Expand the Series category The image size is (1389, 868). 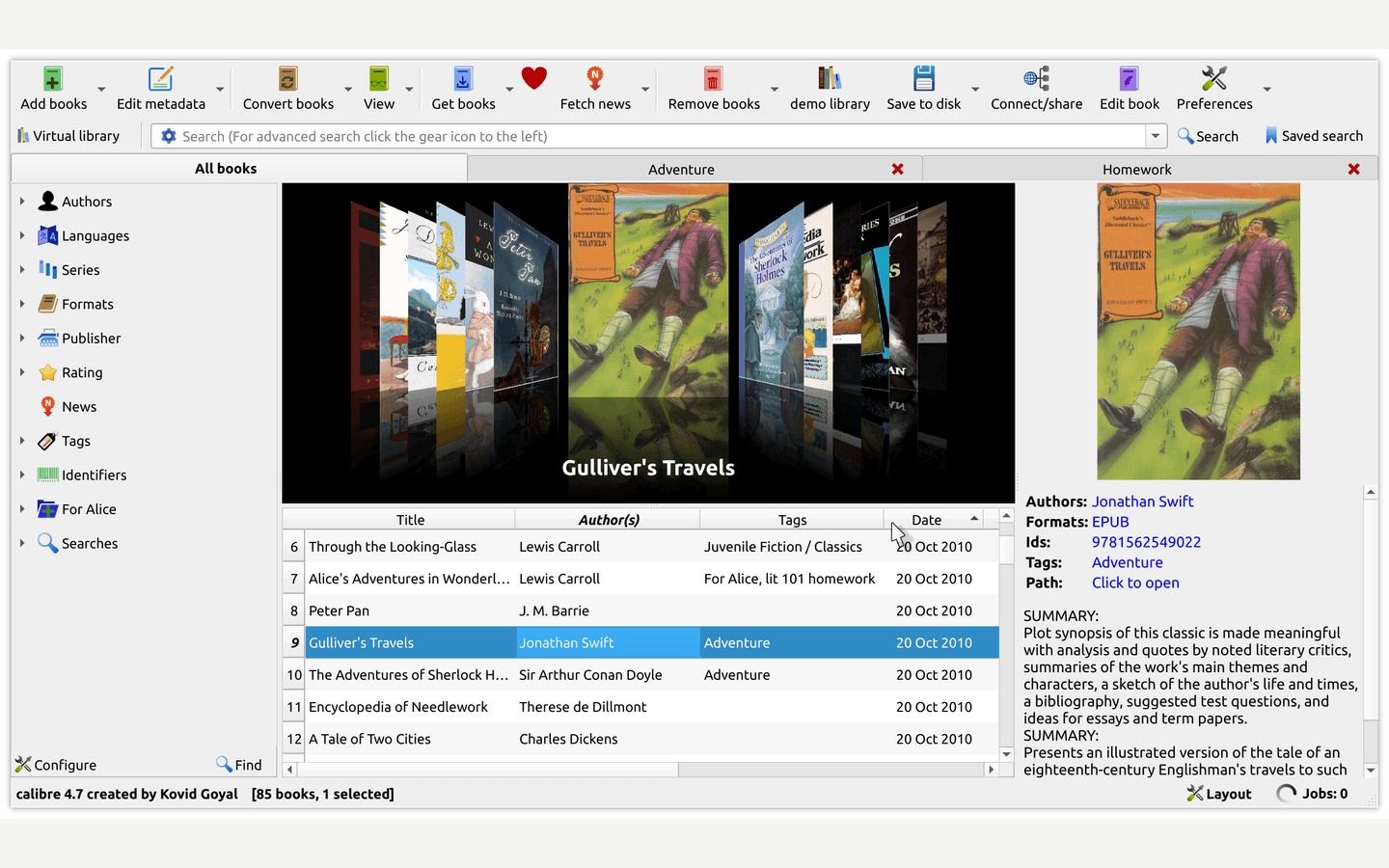22,270
